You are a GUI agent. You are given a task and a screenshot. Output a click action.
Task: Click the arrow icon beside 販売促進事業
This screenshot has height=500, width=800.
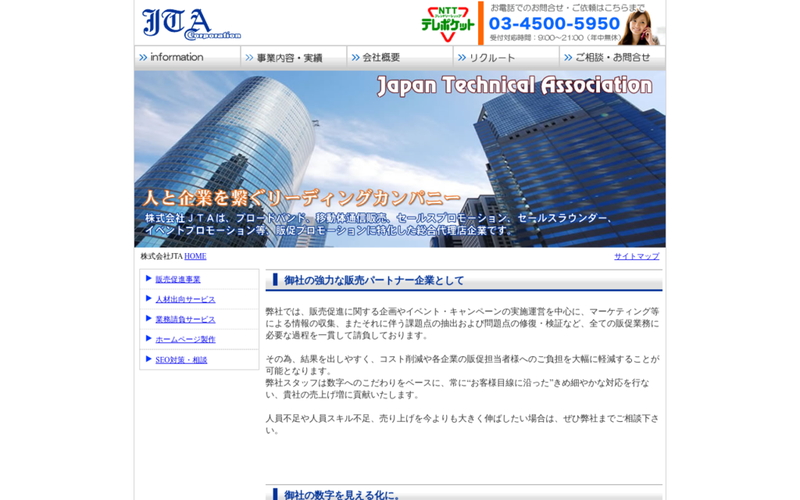pos(149,279)
